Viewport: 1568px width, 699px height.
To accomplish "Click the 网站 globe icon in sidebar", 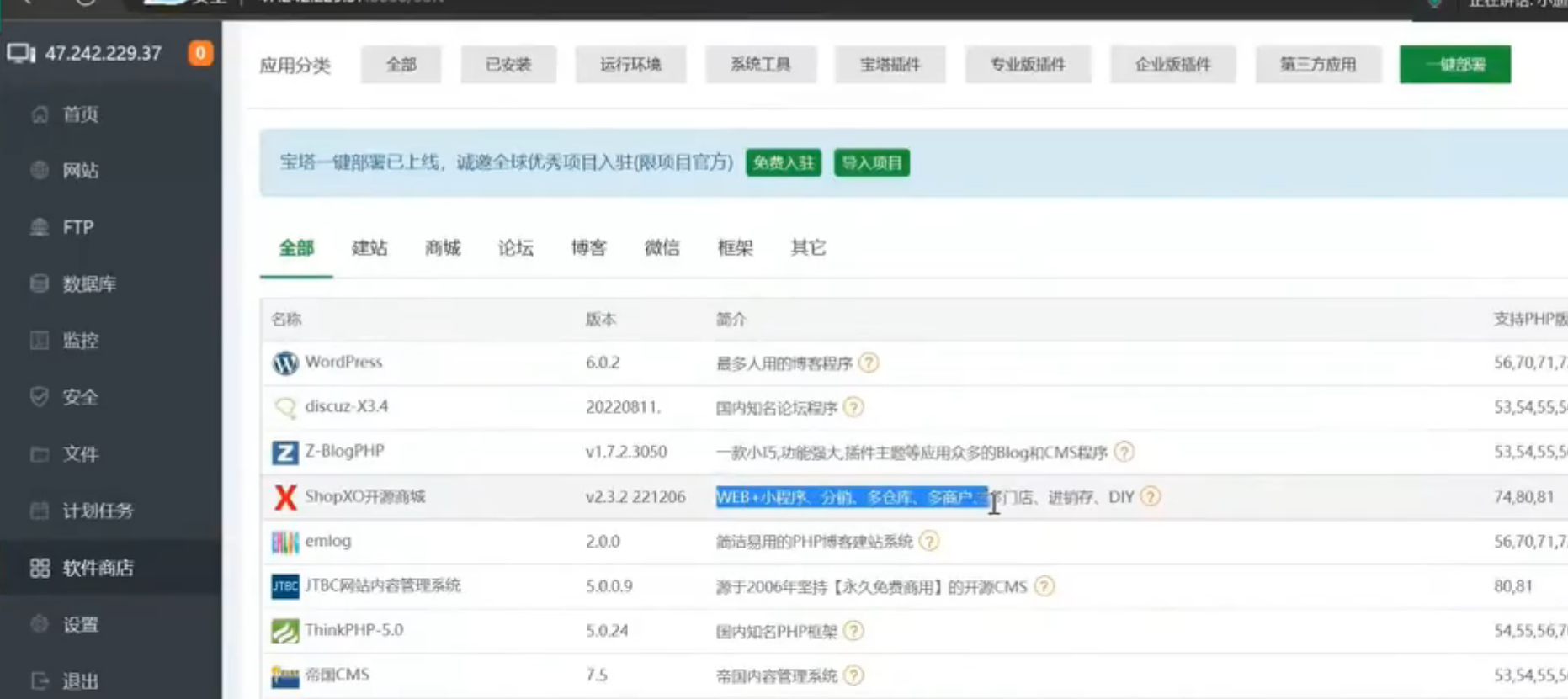I will (40, 170).
